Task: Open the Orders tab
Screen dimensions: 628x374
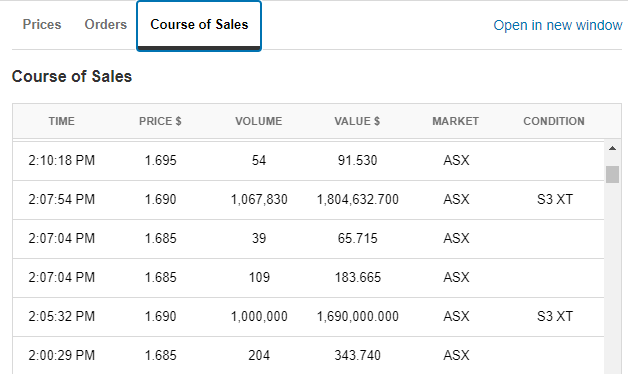Action: pyautogui.click(x=106, y=25)
